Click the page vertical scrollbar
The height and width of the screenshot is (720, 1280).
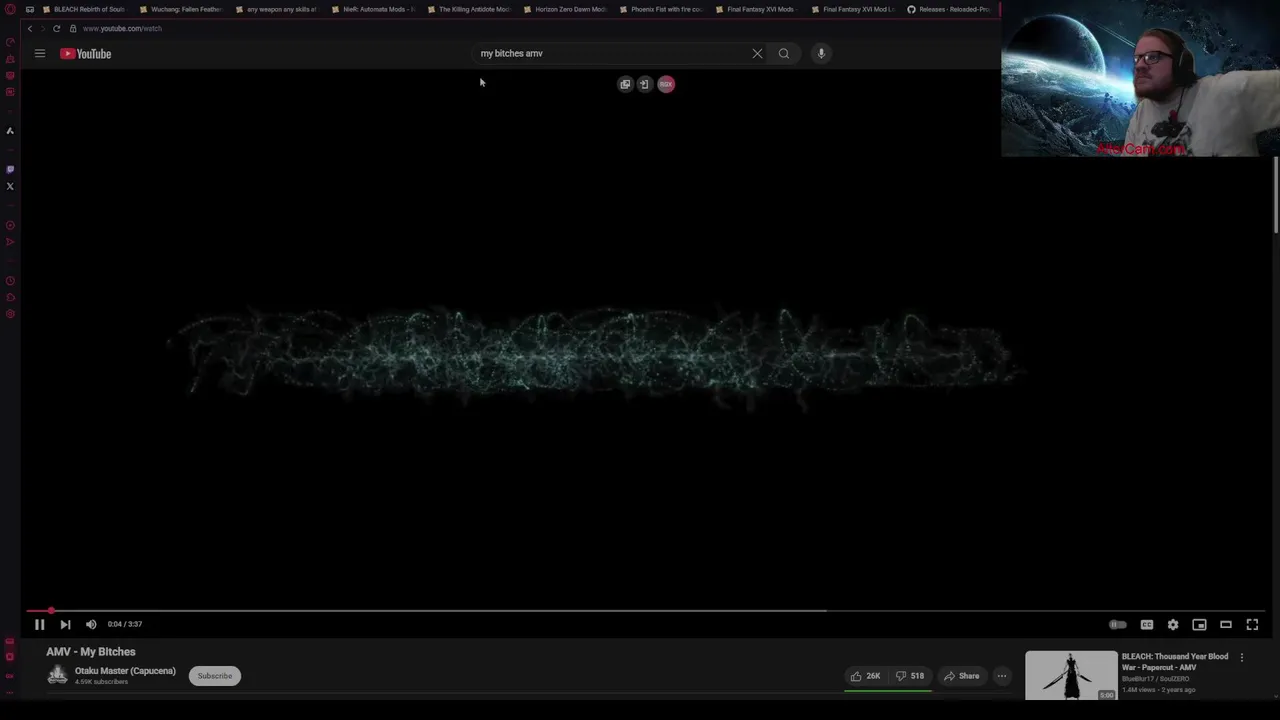pos(1275,195)
